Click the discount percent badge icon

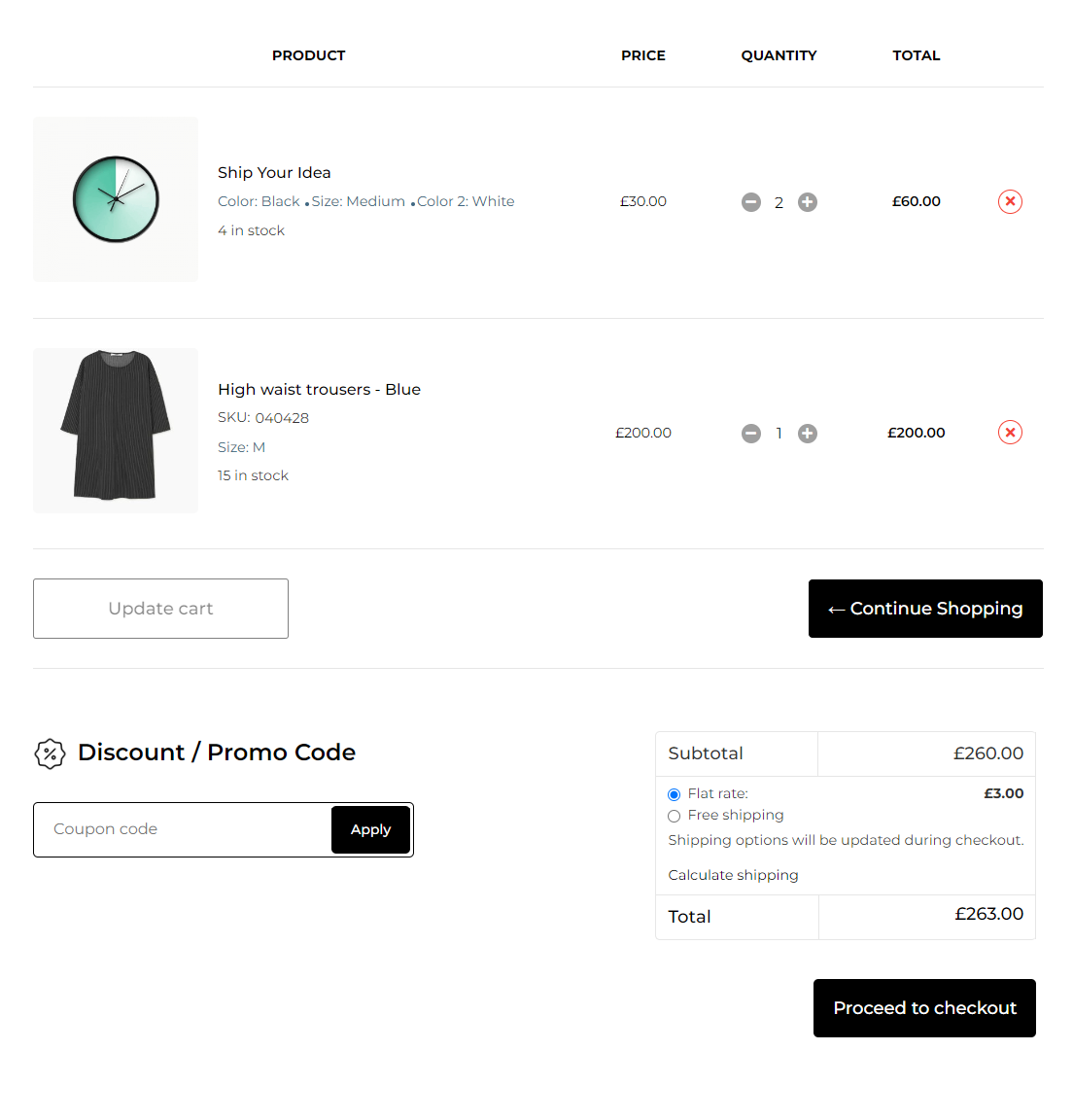click(x=50, y=753)
